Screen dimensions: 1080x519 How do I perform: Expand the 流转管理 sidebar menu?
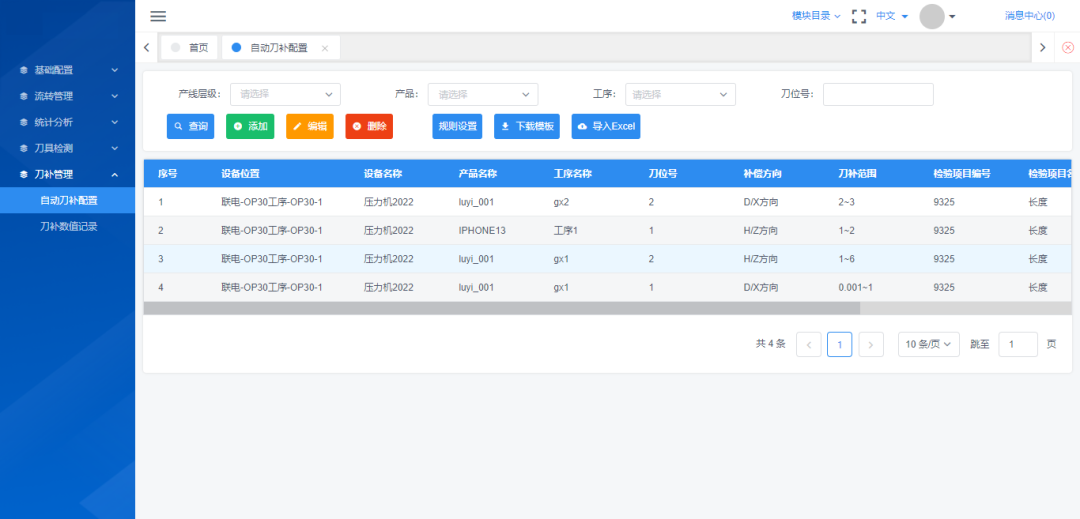pyautogui.click(x=68, y=96)
